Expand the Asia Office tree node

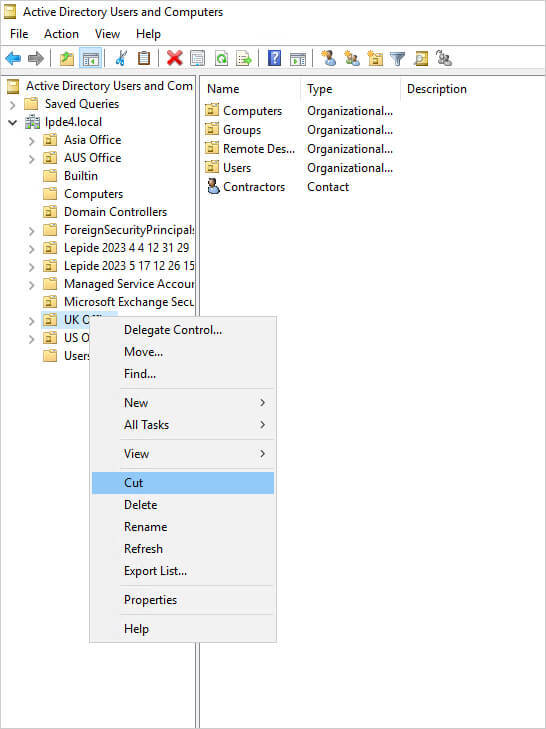point(32,141)
